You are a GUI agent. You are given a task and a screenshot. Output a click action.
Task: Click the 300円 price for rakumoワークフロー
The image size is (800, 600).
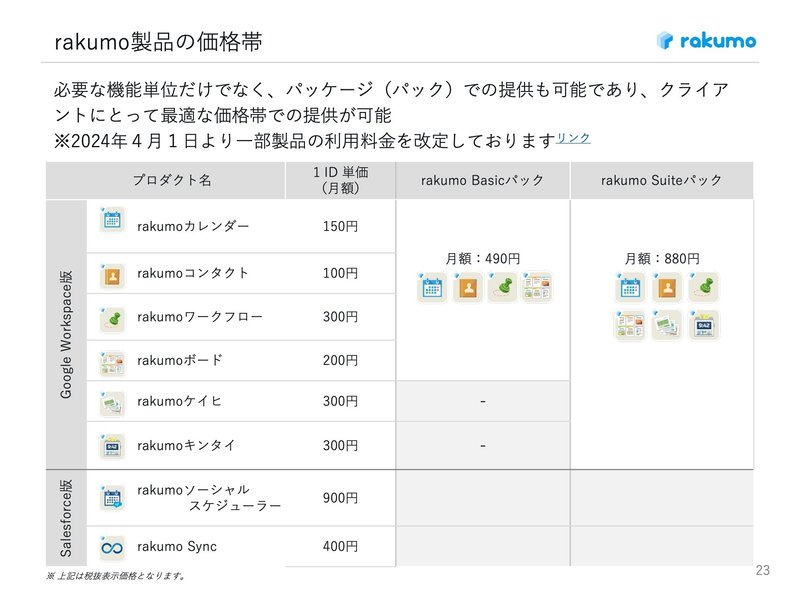point(340,317)
